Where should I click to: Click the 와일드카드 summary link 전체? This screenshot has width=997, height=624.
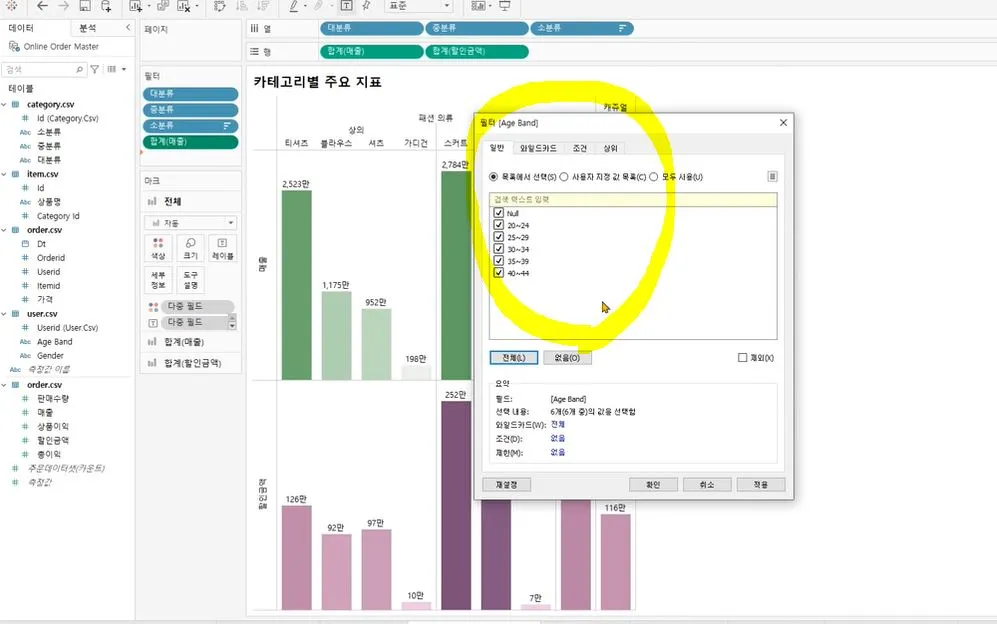click(x=558, y=424)
